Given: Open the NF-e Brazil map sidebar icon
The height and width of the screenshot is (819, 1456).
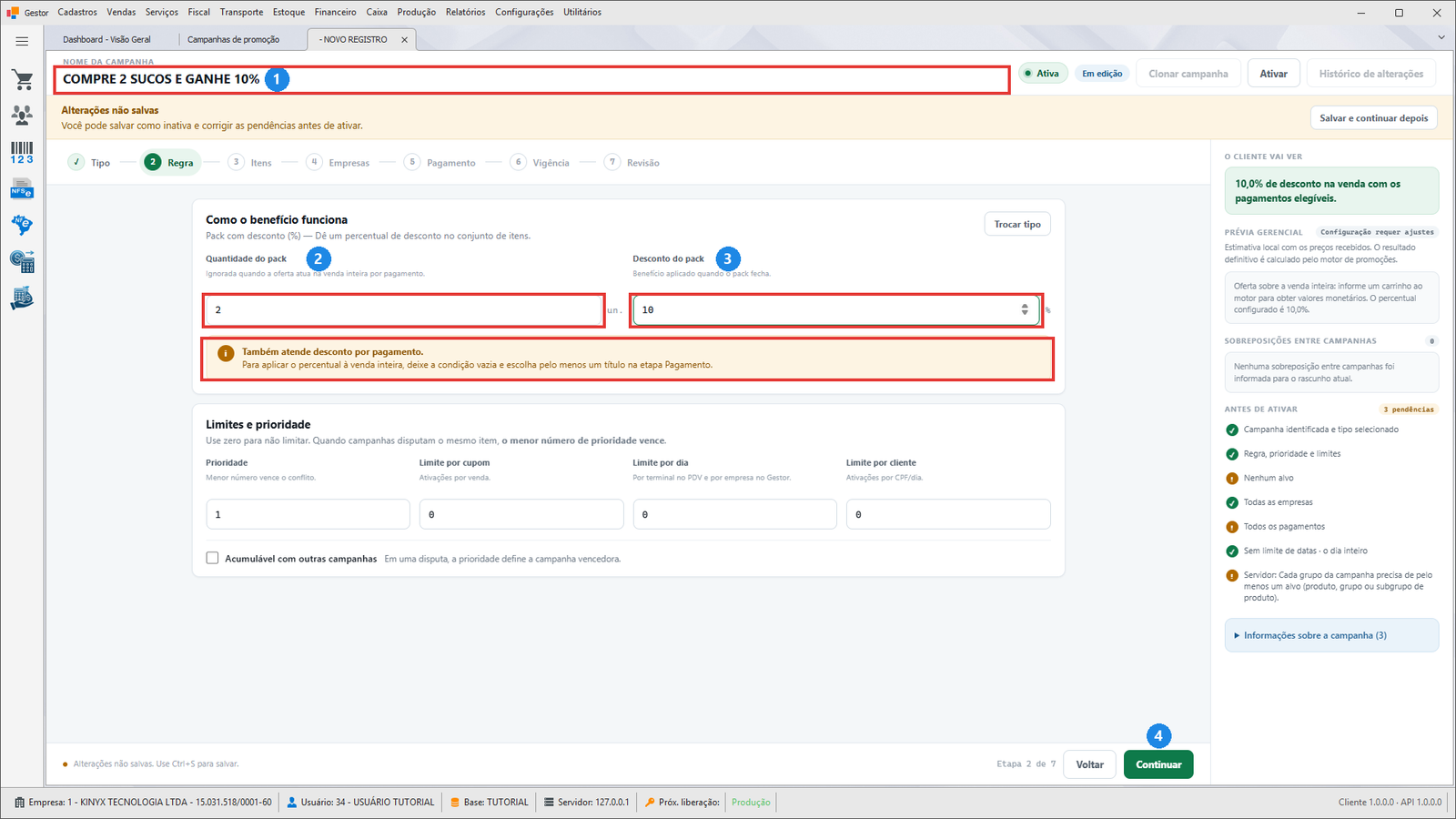Looking at the screenshot, I should (x=22, y=225).
